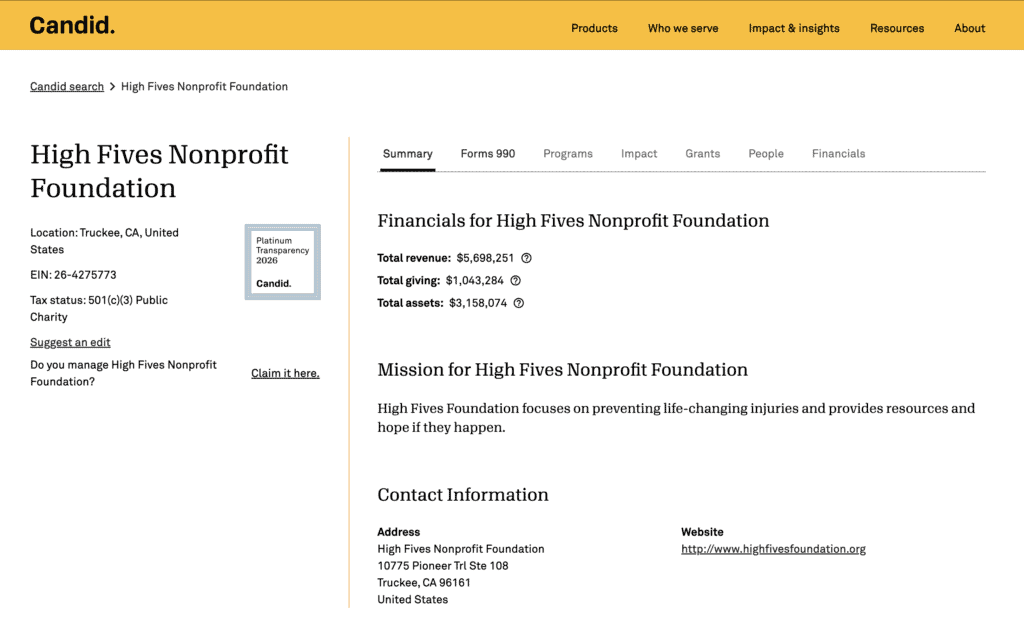Switch to the Programs tab
Screen dimensions: 1024x643
[x=568, y=154]
